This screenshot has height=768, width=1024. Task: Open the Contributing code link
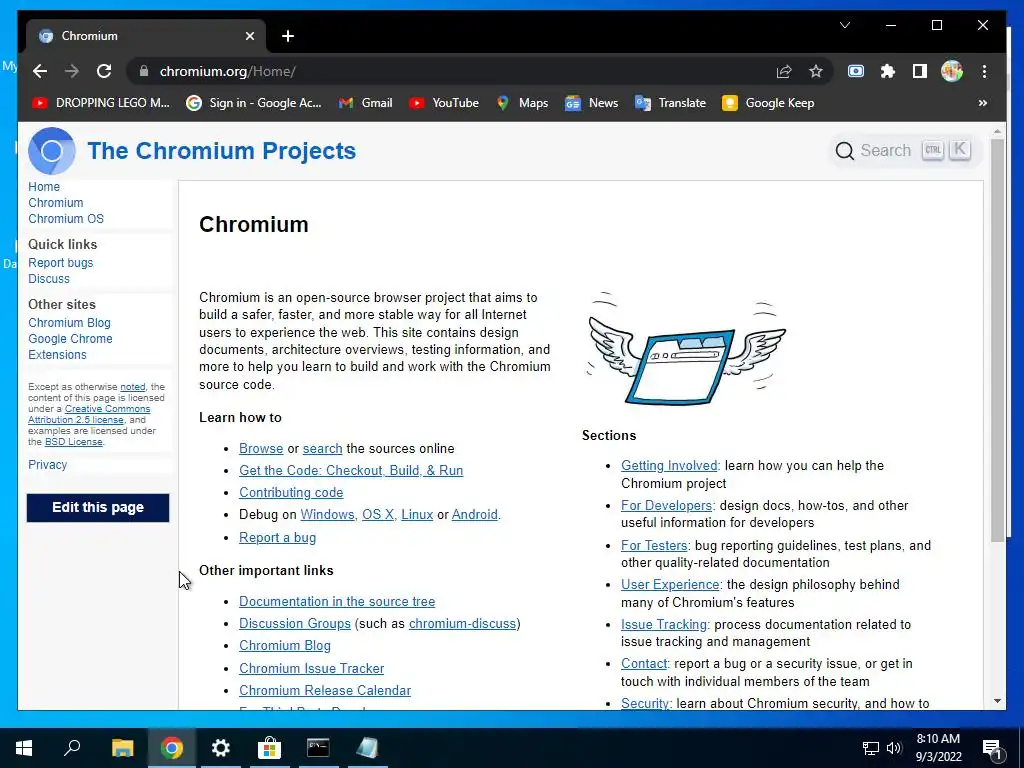pyautogui.click(x=291, y=492)
